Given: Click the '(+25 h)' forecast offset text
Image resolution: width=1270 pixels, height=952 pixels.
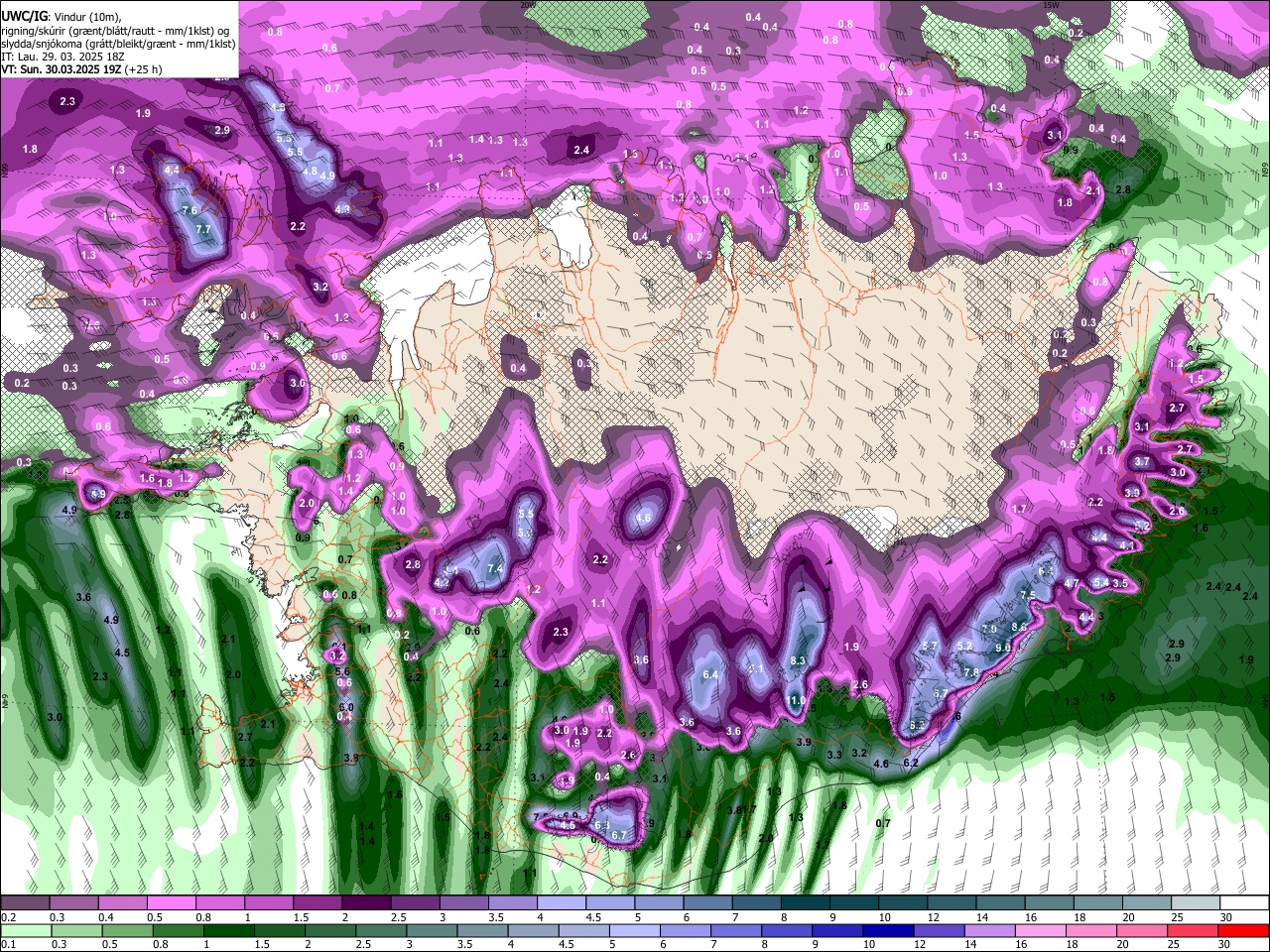Looking at the screenshot, I should 144,69.
